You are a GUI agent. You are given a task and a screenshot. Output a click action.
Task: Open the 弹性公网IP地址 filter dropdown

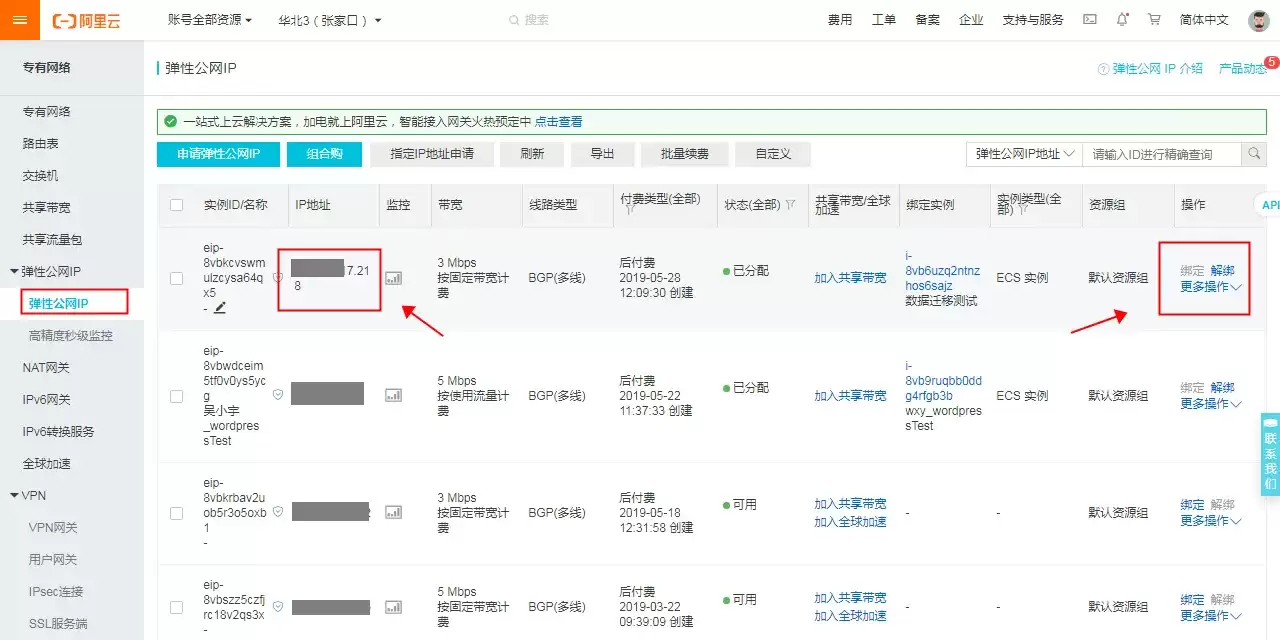click(x=1024, y=154)
